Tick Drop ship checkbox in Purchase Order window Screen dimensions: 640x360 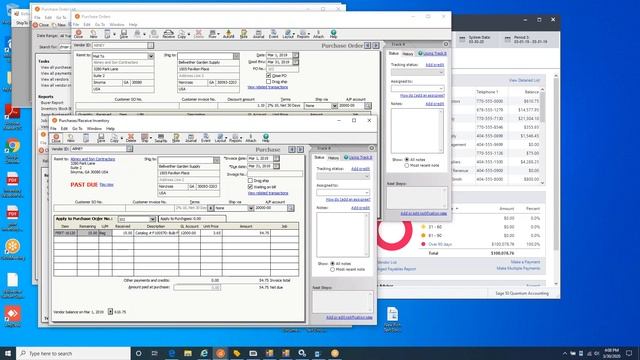(269, 82)
